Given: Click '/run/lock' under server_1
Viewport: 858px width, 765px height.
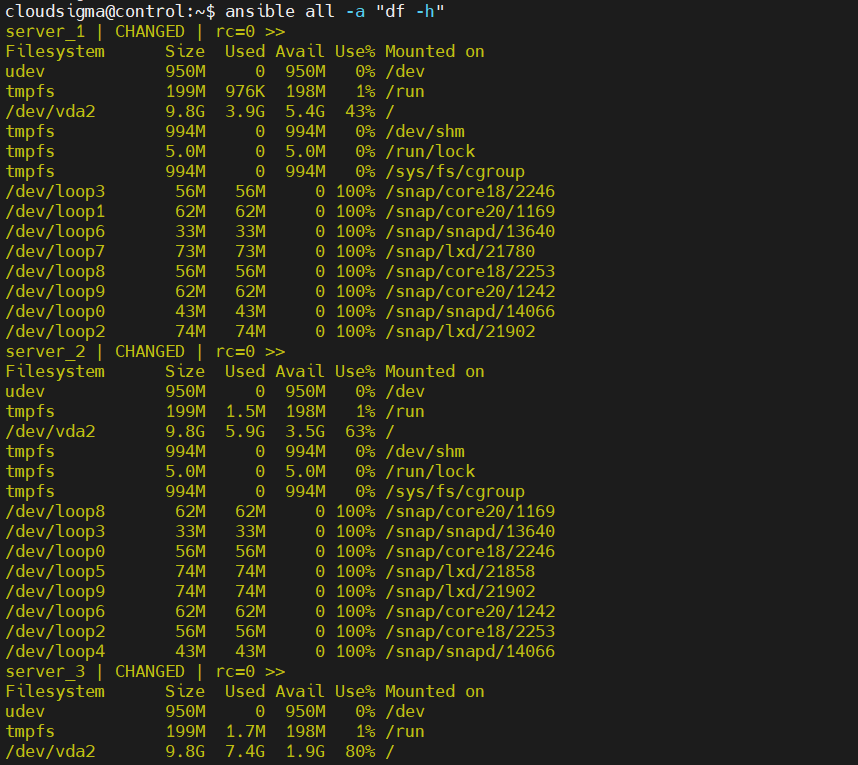Looking at the screenshot, I should pos(430,152).
